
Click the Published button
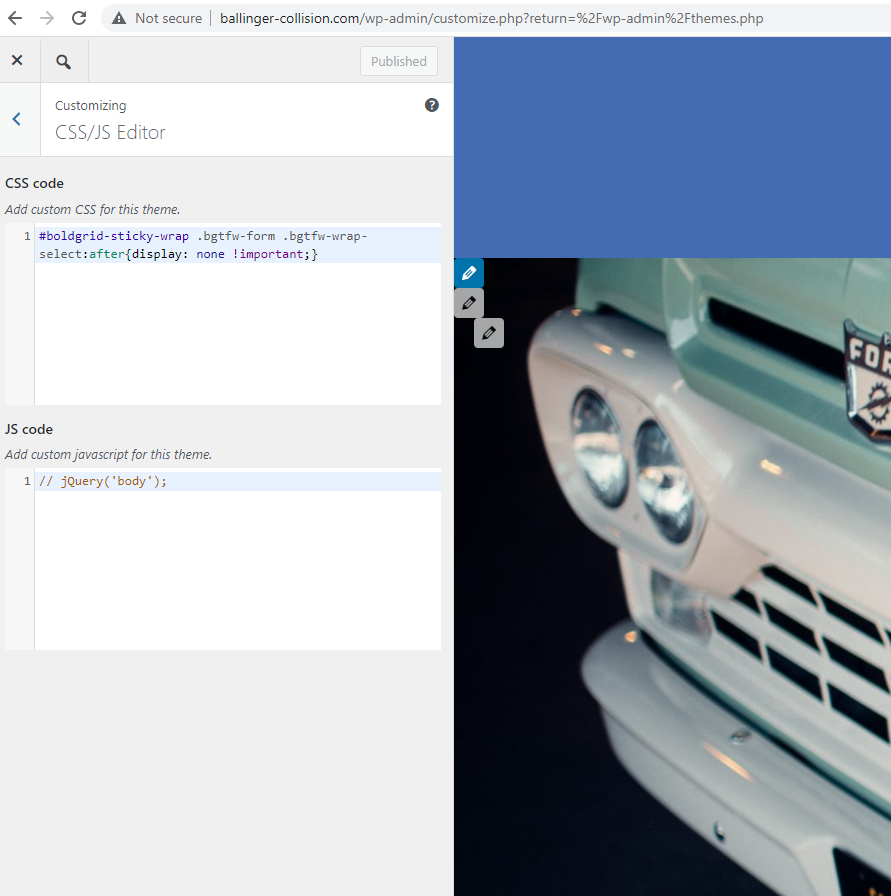(398, 61)
